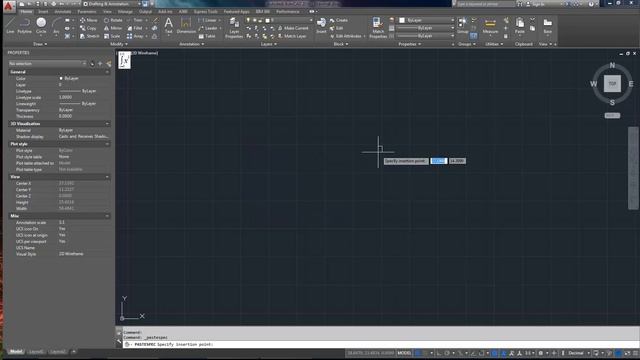Open Layer Properties manager

pos(234,28)
